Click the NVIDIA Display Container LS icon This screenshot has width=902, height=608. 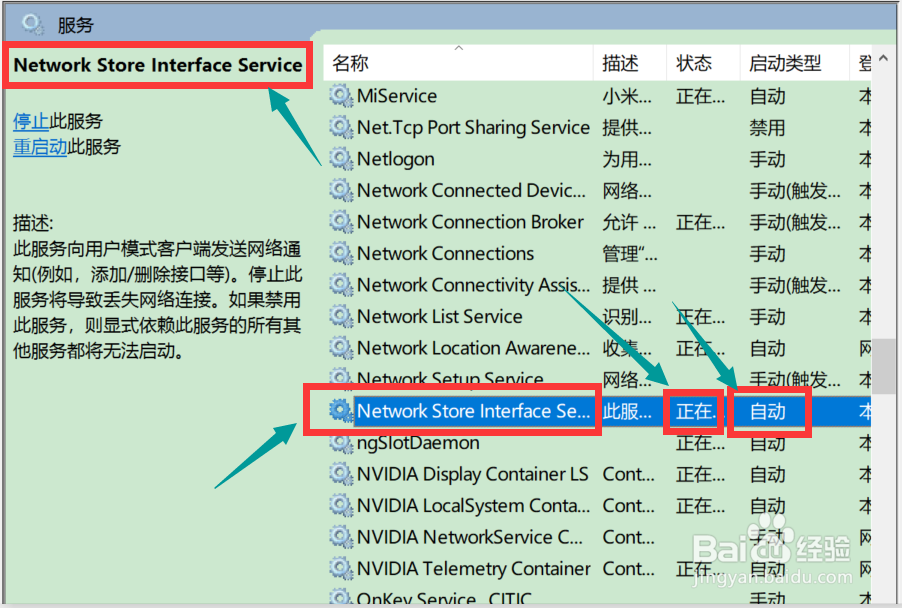click(x=340, y=474)
